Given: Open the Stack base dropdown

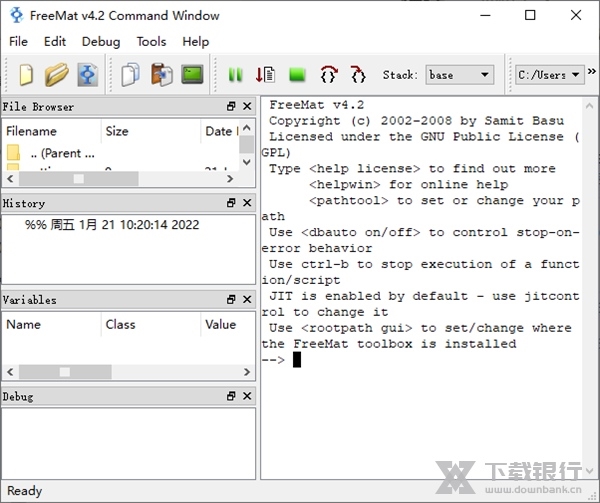Looking at the screenshot, I should pos(459,75).
